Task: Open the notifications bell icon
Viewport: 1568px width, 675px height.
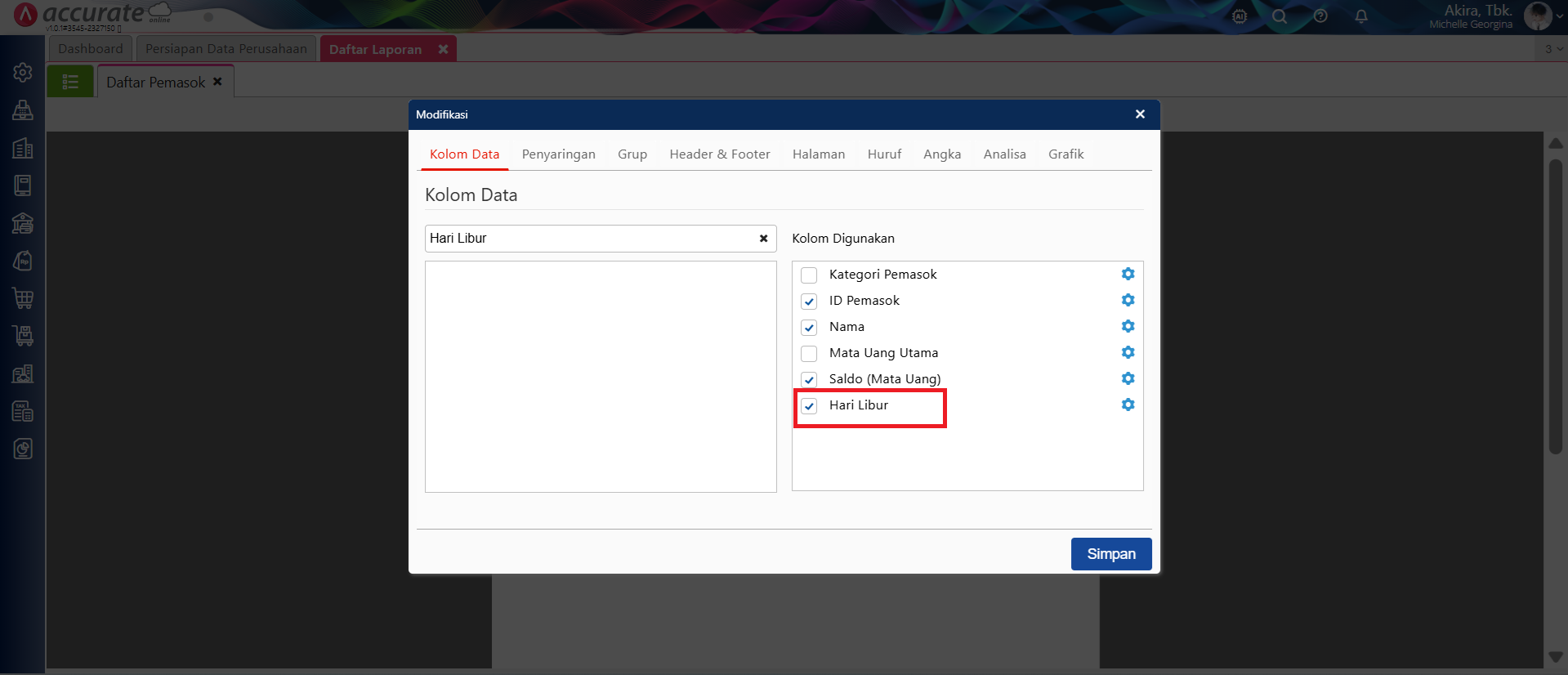Action: point(1360,16)
